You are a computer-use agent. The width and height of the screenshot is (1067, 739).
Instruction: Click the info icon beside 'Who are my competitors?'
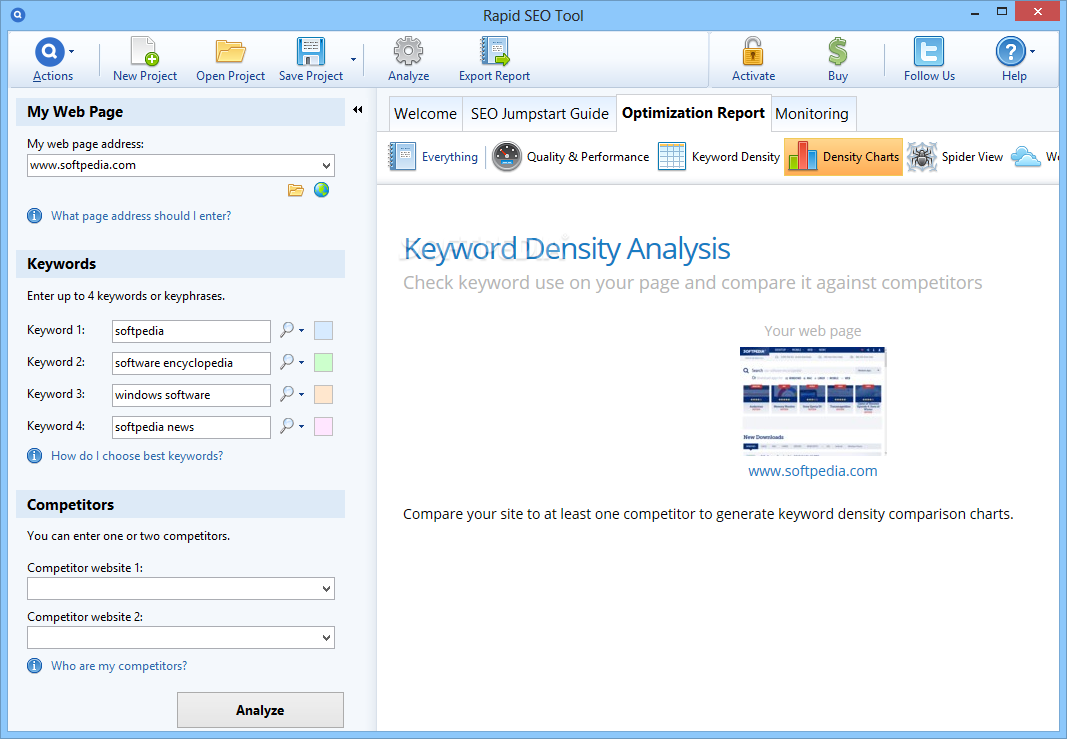coord(34,666)
